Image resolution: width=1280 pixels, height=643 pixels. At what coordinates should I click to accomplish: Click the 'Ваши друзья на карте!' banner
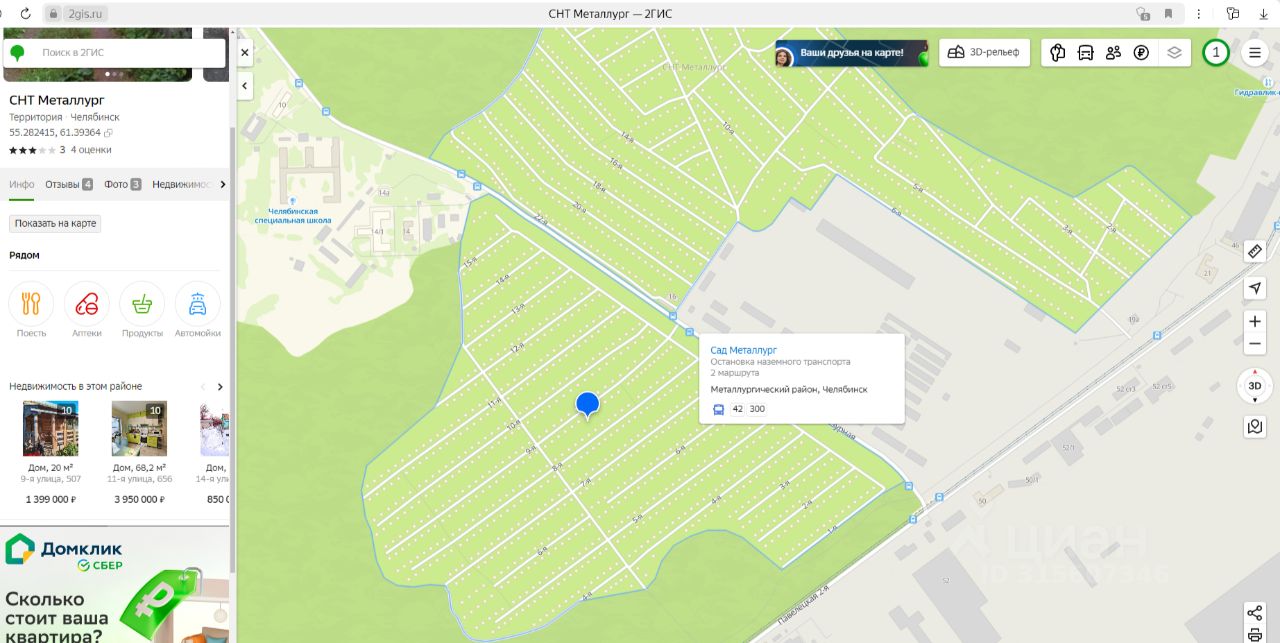[851, 53]
